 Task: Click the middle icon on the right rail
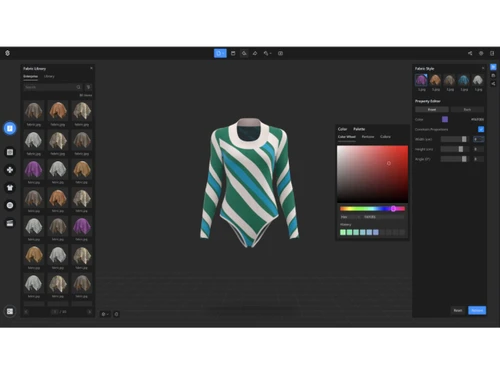(493, 76)
